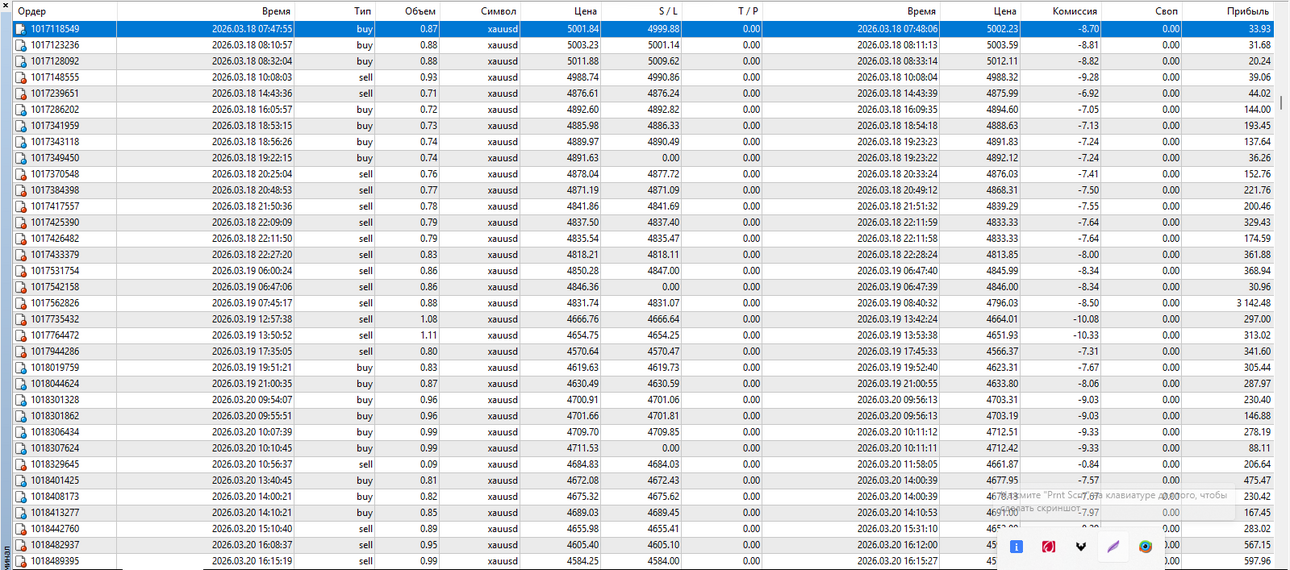Click the volume value 1.08
1290x570 pixels.
click(x=427, y=320)
